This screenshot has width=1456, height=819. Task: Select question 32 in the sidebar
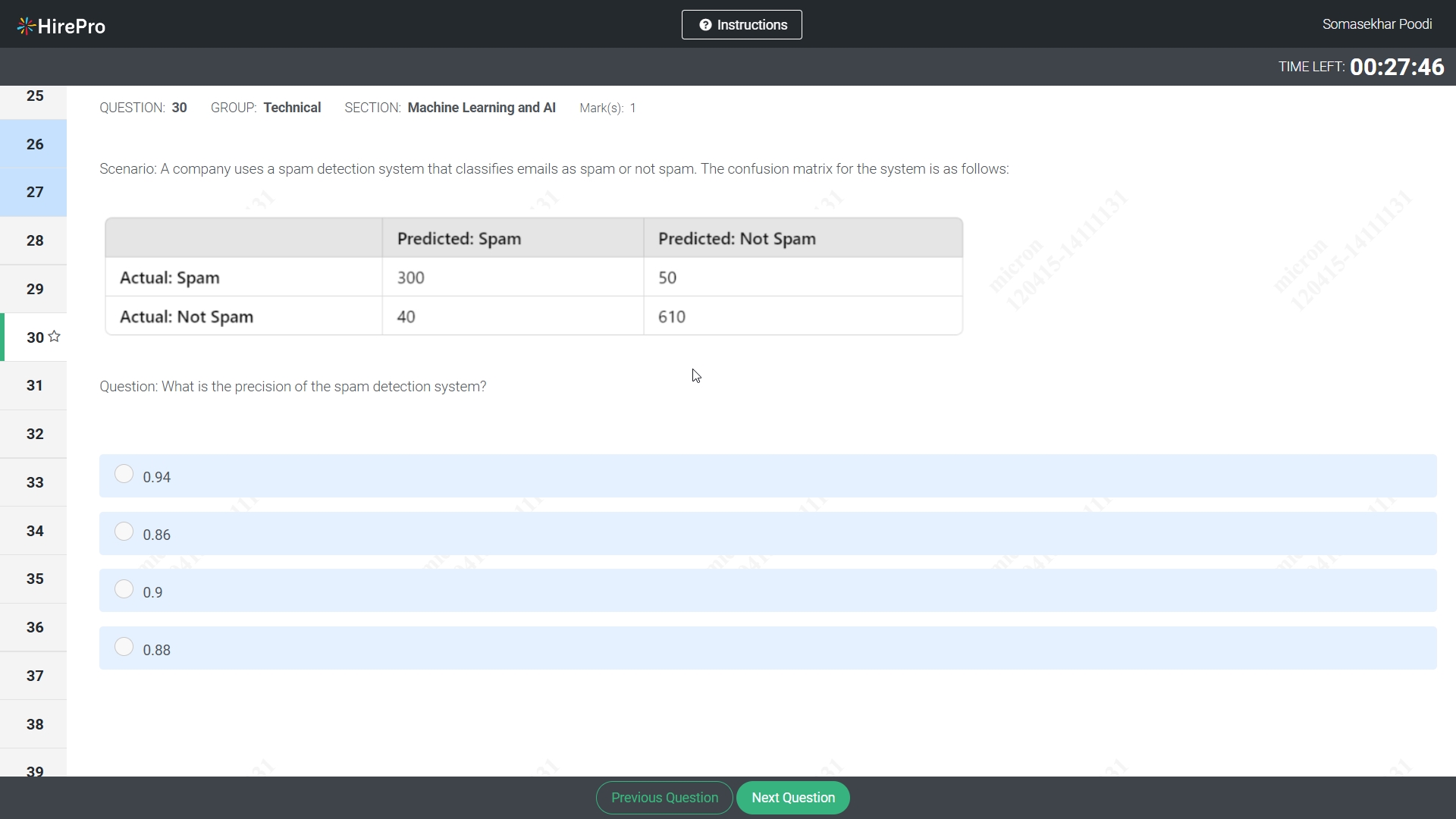point(33,435)
